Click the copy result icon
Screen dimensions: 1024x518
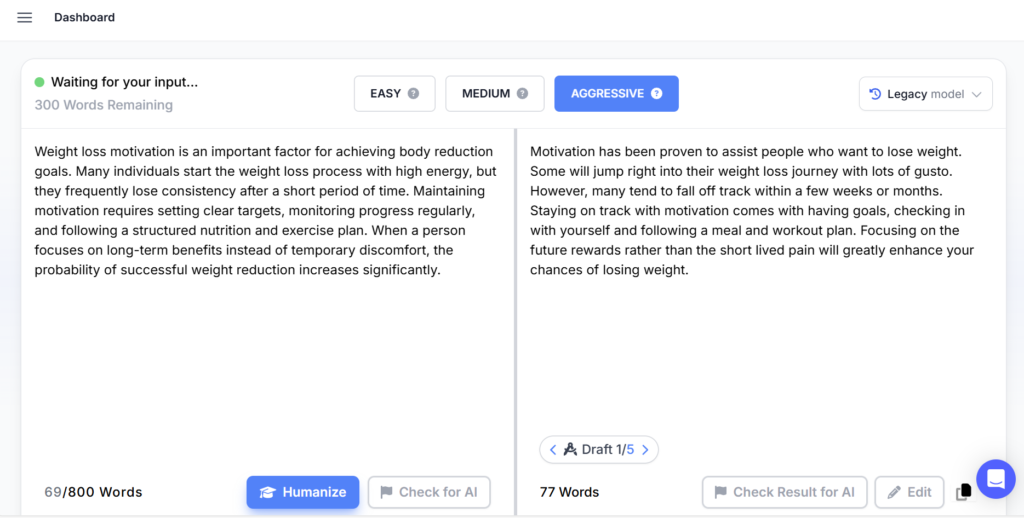coord(963,492)
